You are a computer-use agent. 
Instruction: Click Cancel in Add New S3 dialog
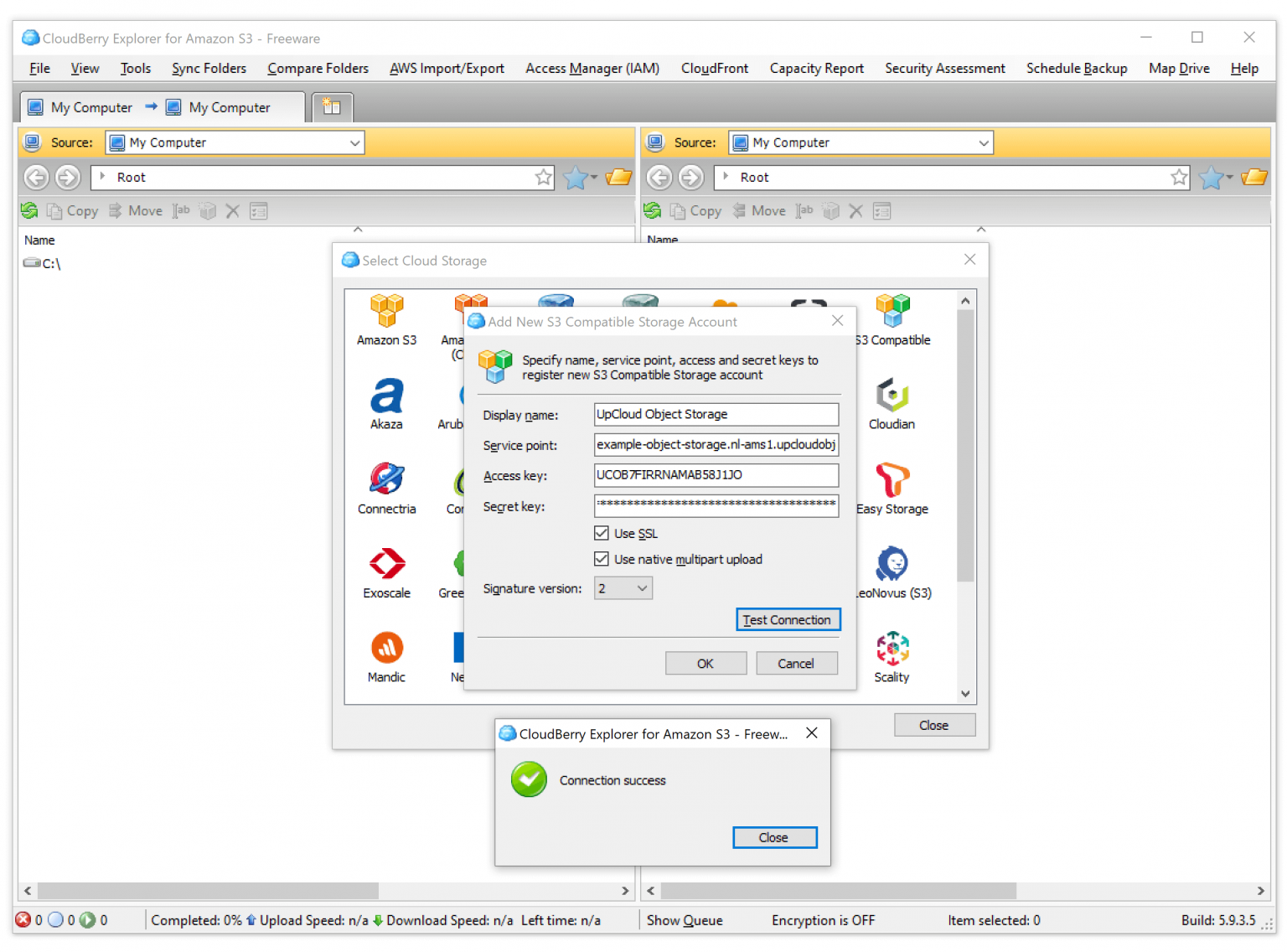pos(796,663)
